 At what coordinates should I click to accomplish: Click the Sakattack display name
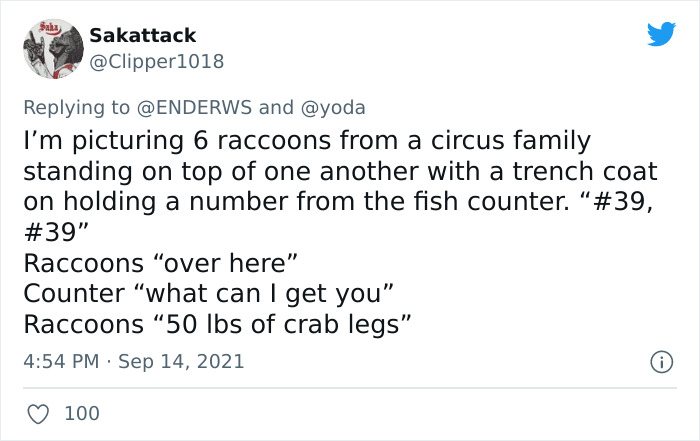click(x=142, y=35)
